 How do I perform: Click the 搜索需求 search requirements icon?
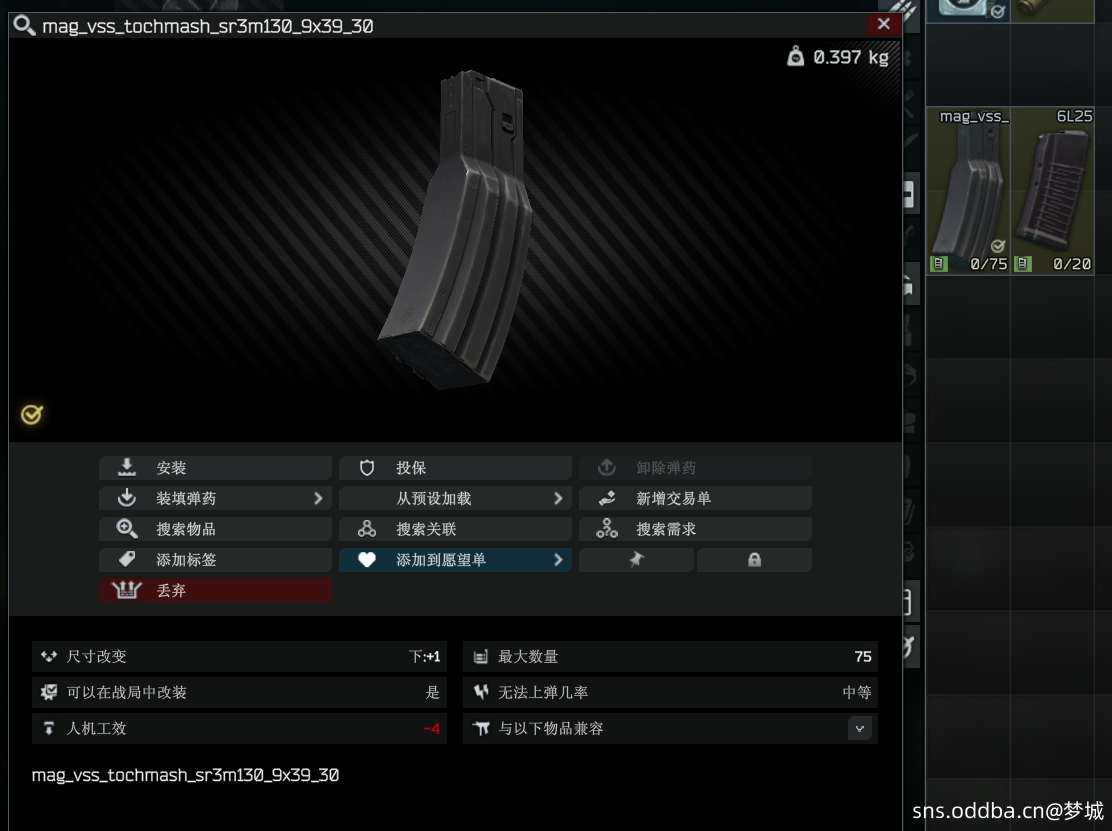click(607, 529)
